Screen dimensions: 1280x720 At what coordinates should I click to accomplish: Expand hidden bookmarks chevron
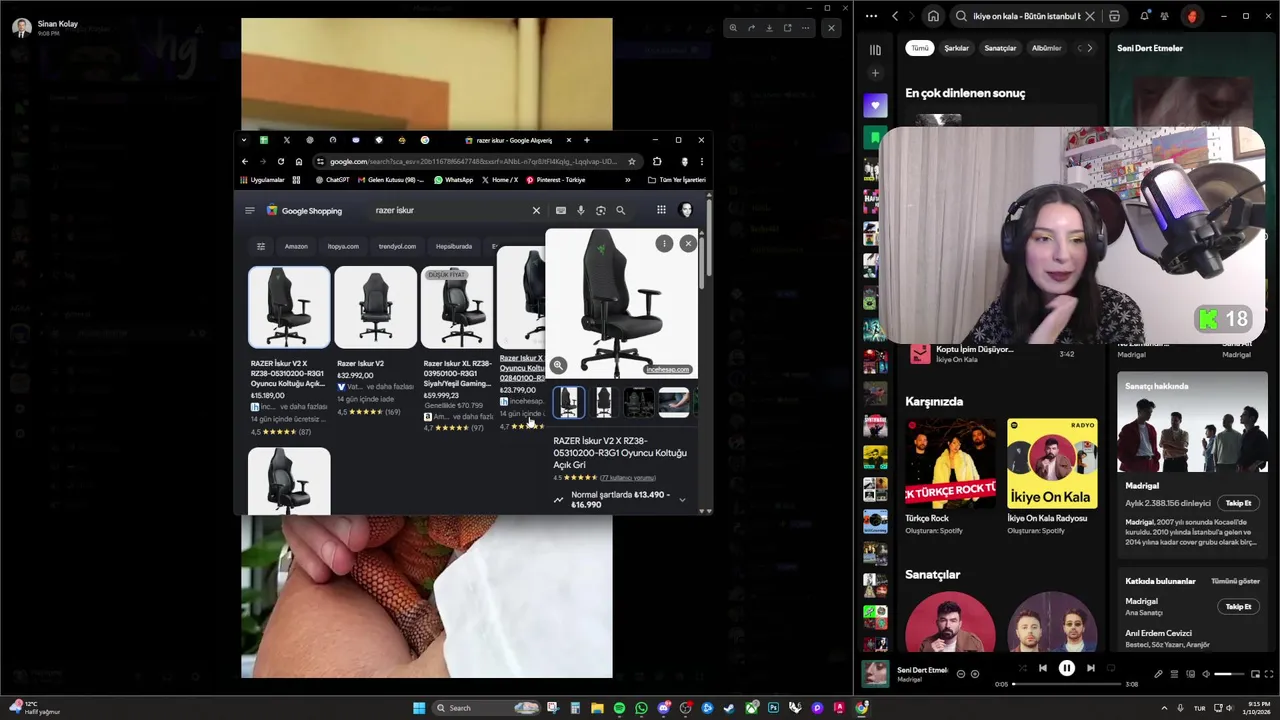point(628,180)
